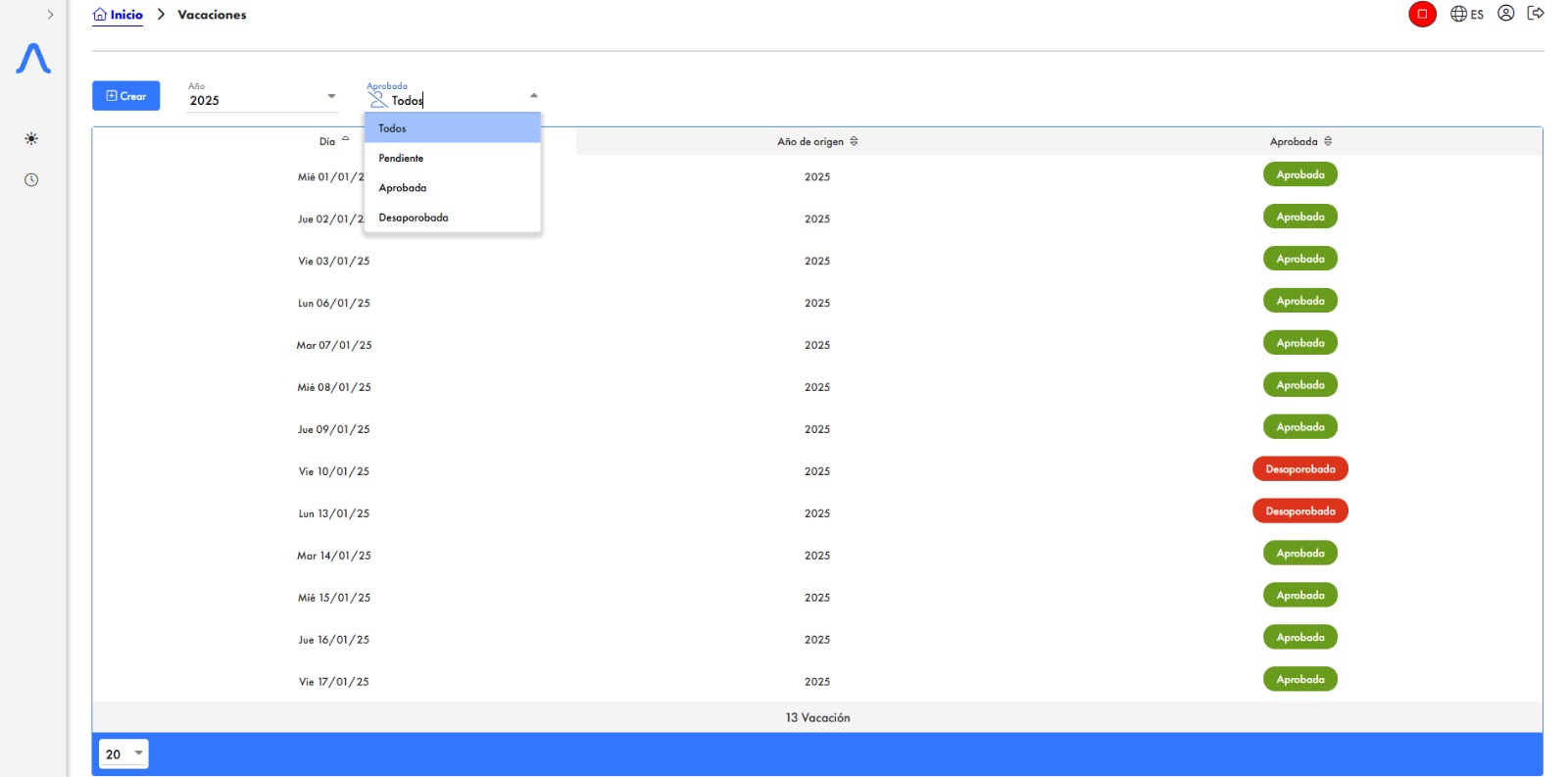The image size is (1568, 777).
Task: Open the clock history icon in sidebar
Action: point(31,180)
